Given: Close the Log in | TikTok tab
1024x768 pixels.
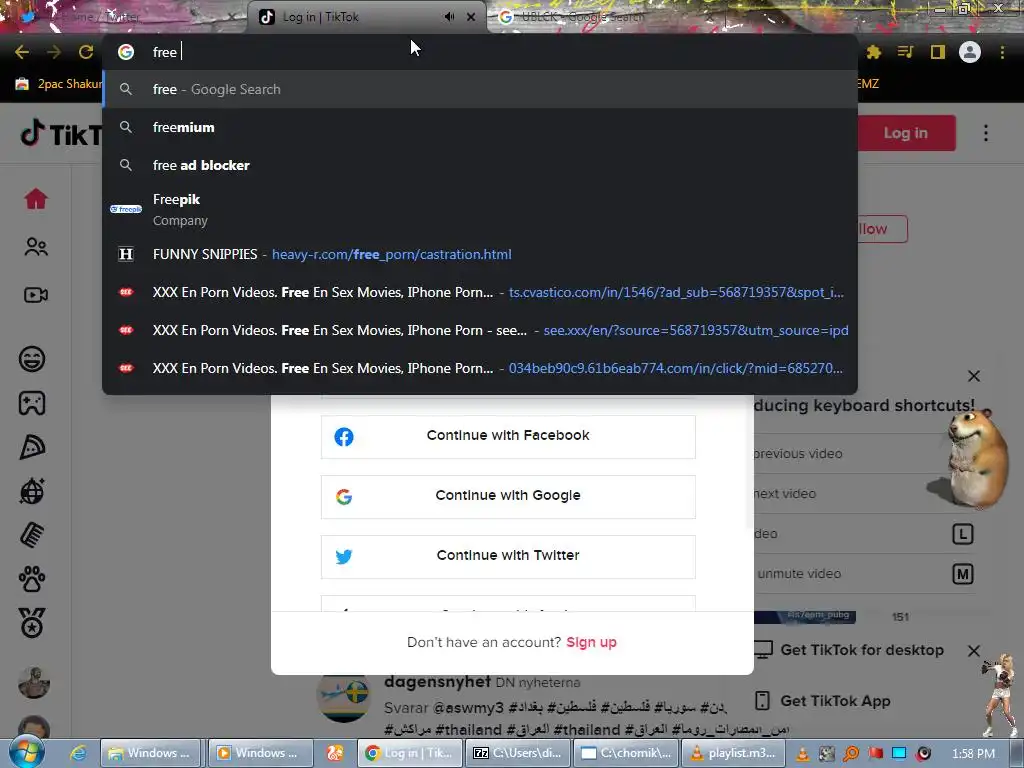Looking at the screenshot, I should pos(471,17).
